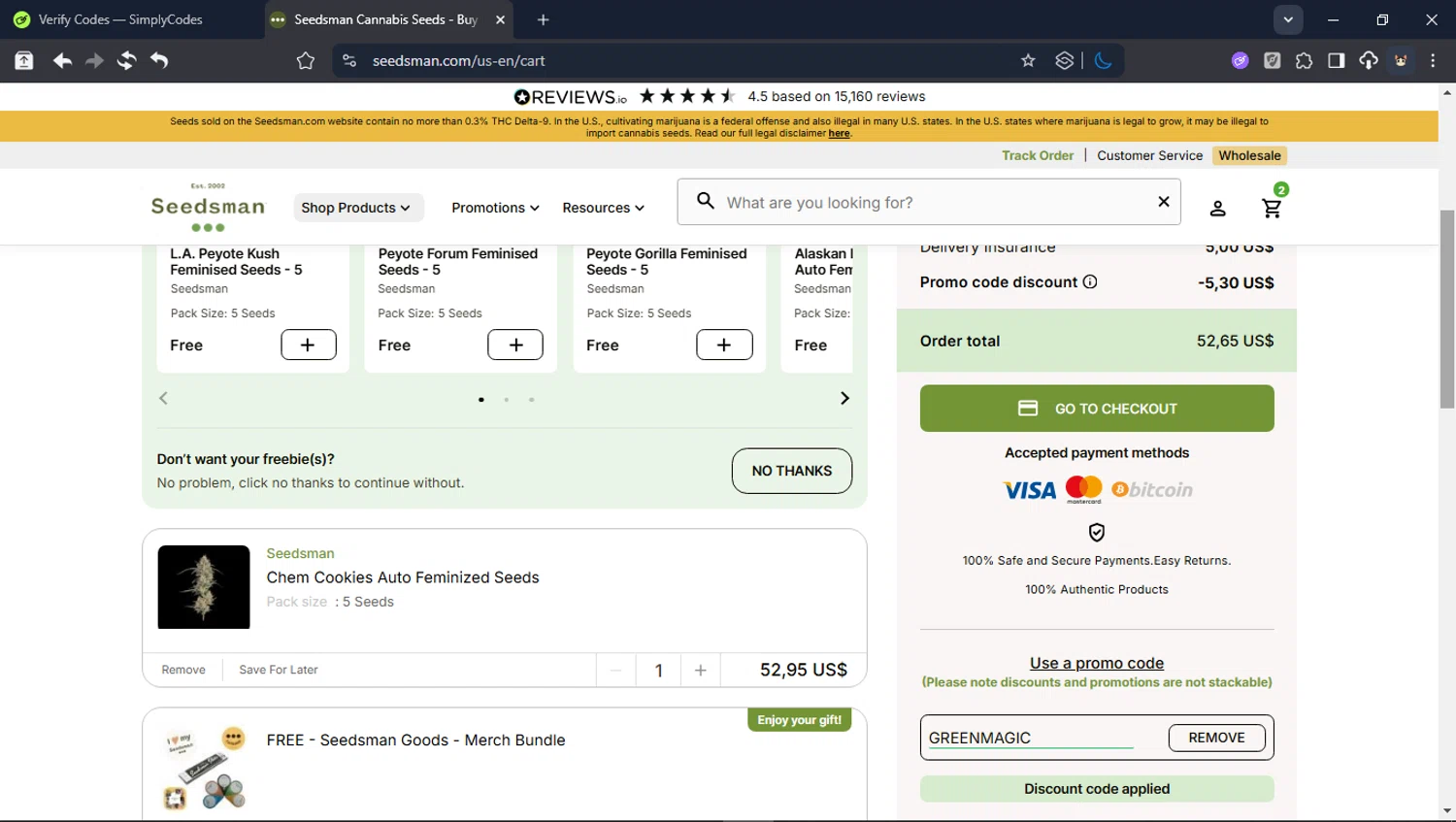Increase Chem Cookies quantity with plus
The height and width of the screenshot is (822, 1456).
(700, 670)
